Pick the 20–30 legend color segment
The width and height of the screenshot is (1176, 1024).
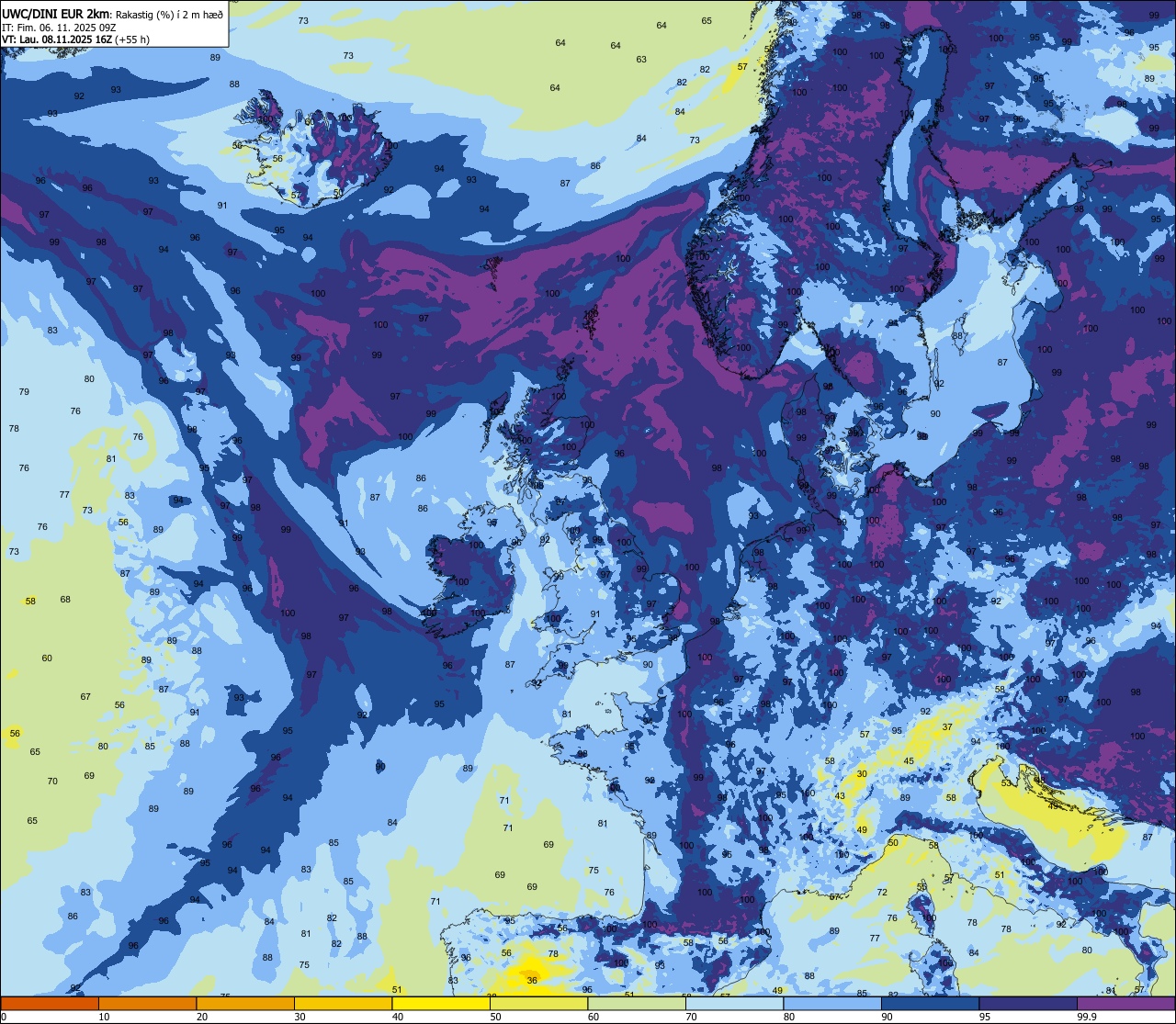tap(245, 1003)
